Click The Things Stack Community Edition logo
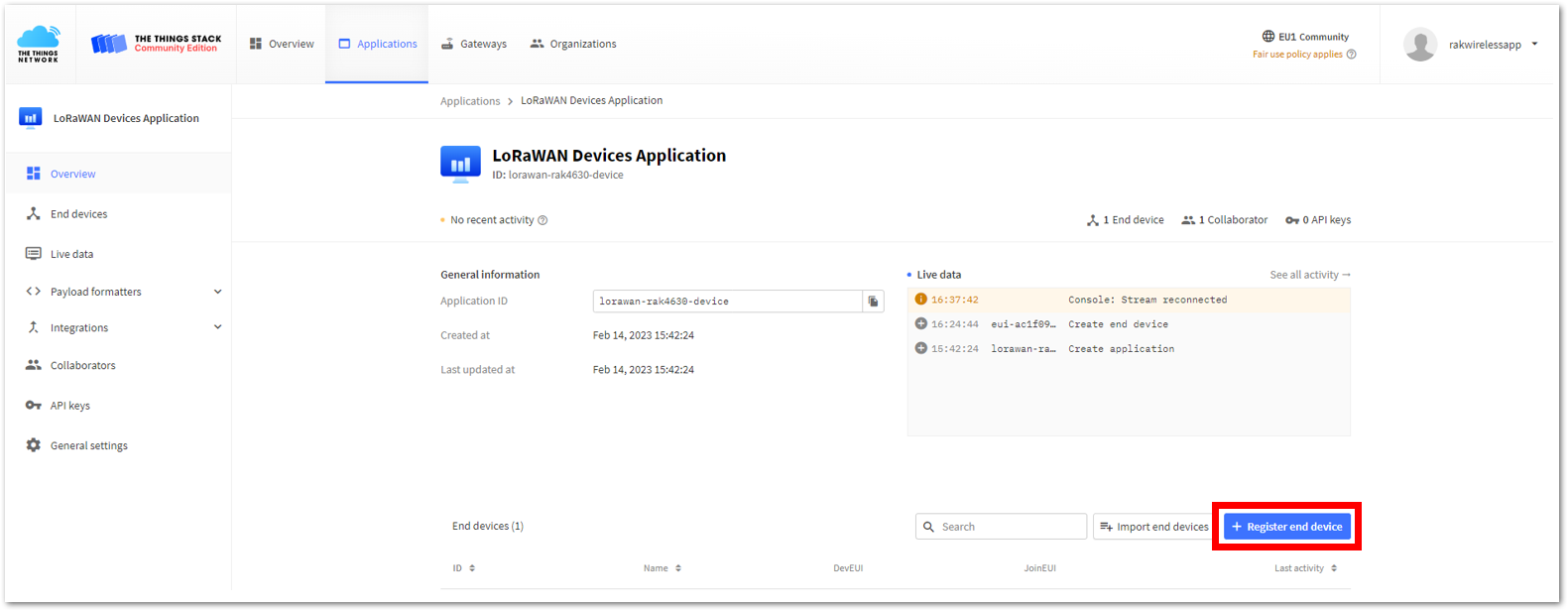The height and width of the screenshot is (611, 1568). pyautogui.click(x=156, y=44)
